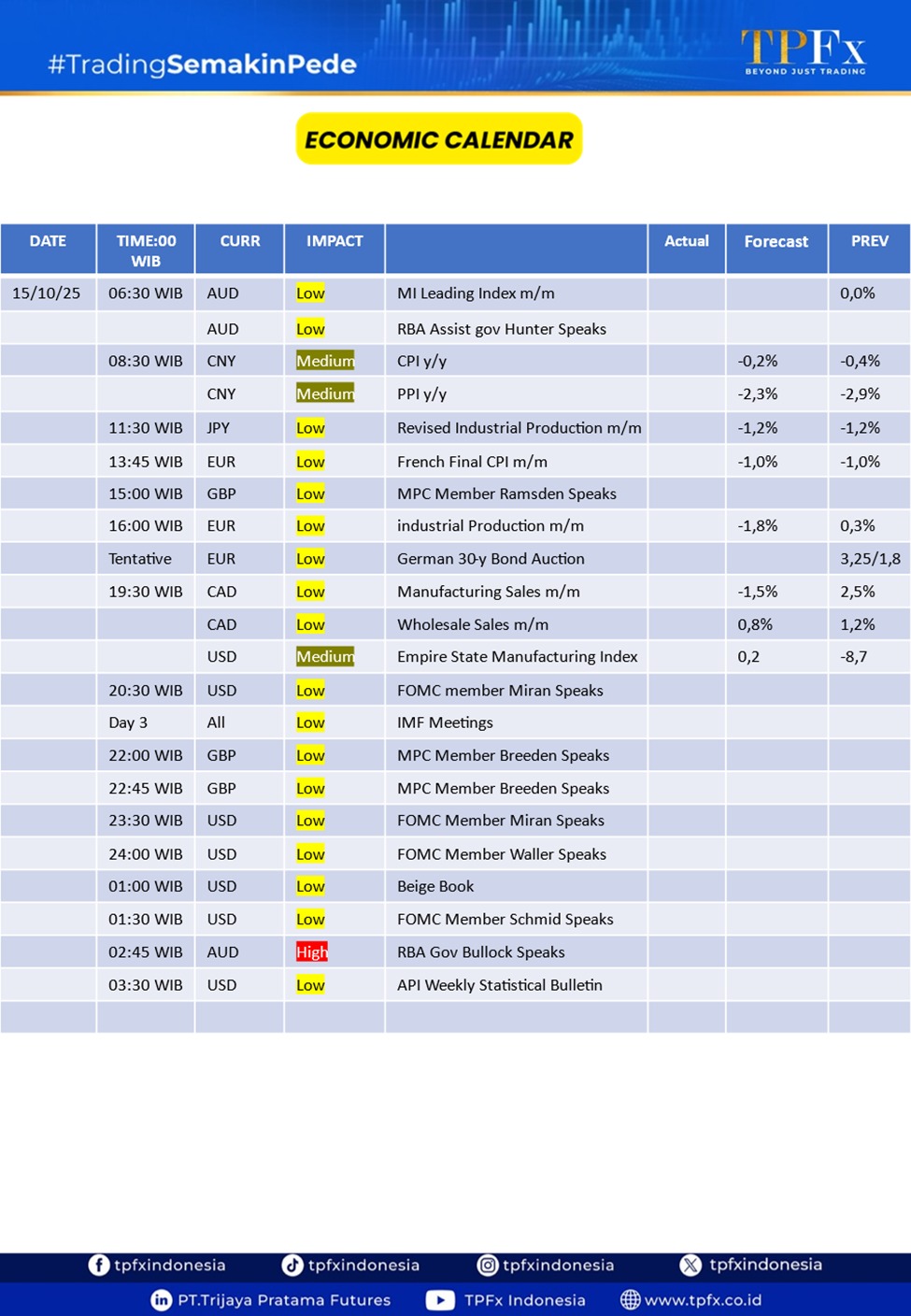Viewport: 911px width, 1316px height.
Task: Click the 15/10/25 date cell
Action: 47,293
